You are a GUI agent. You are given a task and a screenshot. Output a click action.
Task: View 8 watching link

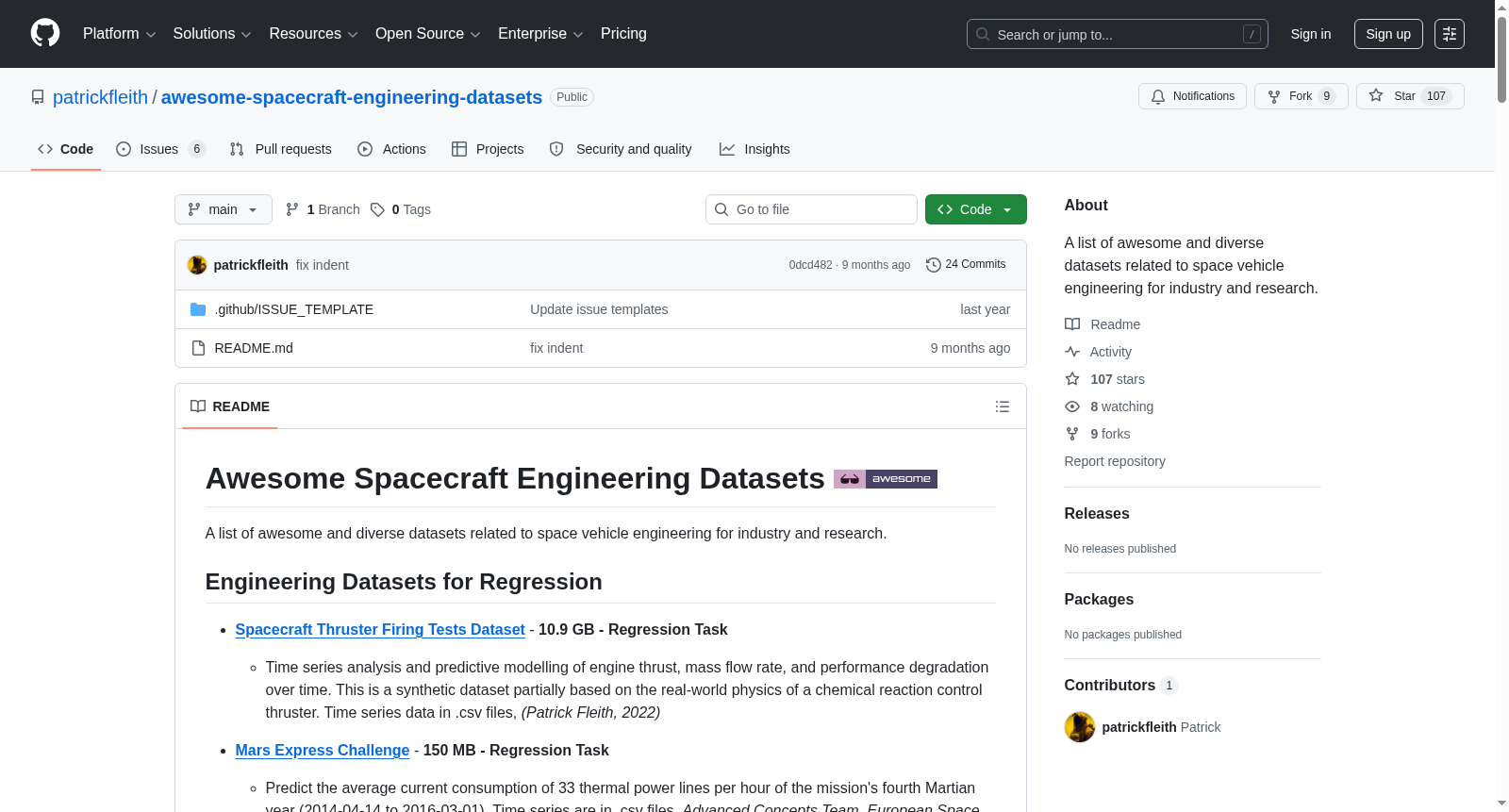point(1109,406)
